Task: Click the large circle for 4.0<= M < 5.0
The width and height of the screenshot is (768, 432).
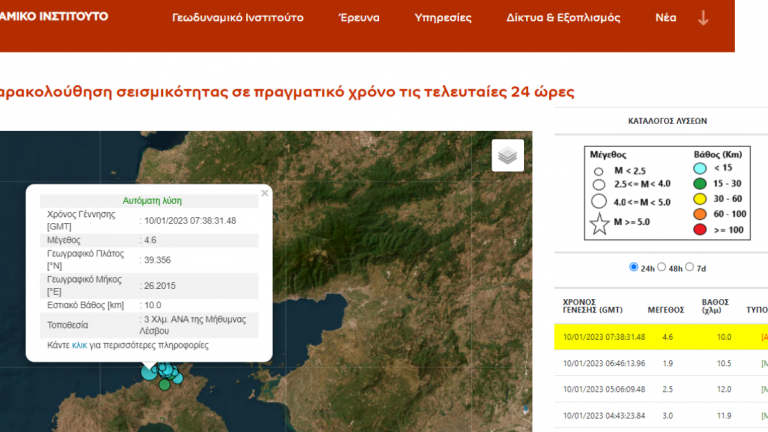Action: click(x=599, y=201)
